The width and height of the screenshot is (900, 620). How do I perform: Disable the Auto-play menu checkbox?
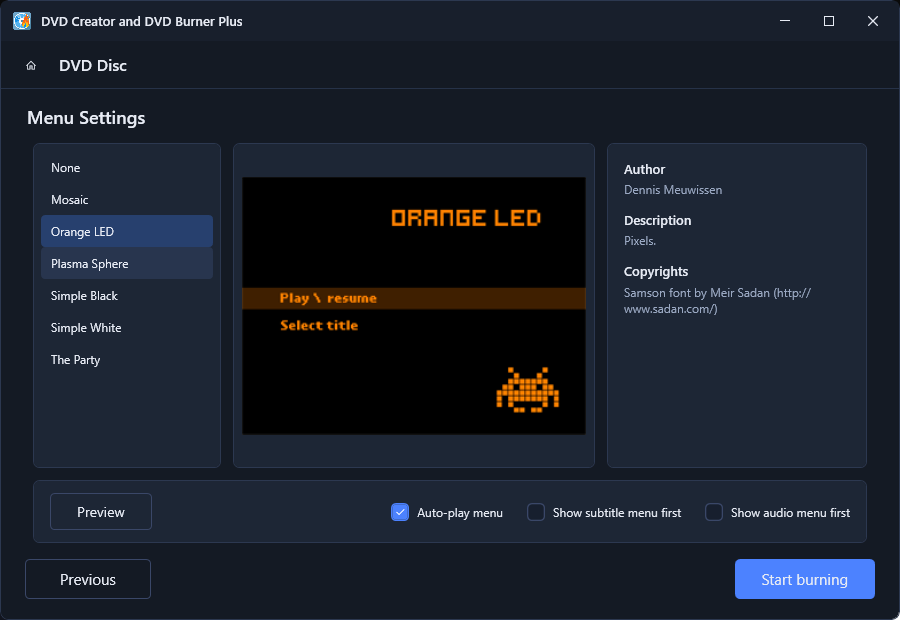[400, 512]
